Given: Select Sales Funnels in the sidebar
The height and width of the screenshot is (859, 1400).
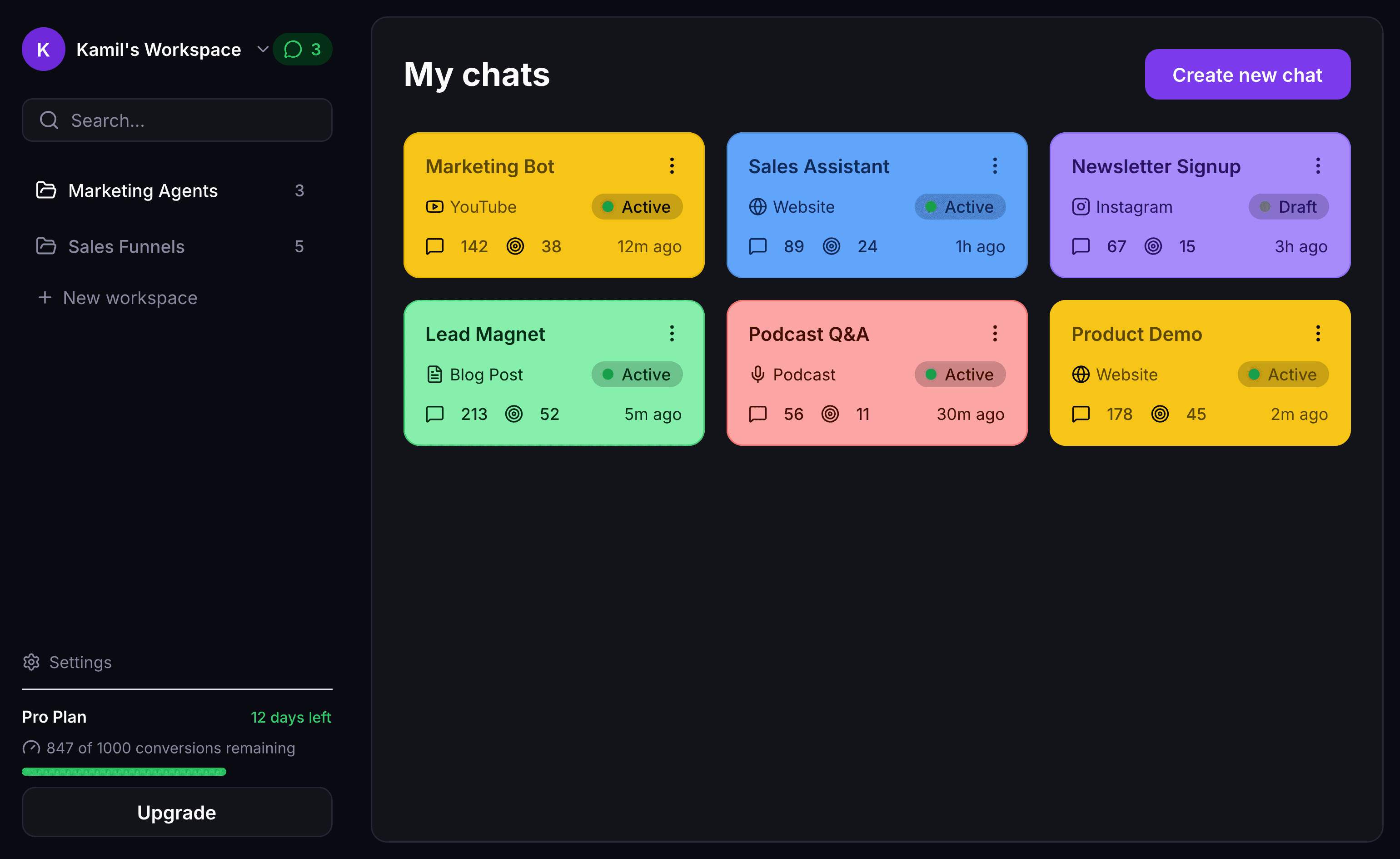Looking at the screenshot, I should coord(126,246).
